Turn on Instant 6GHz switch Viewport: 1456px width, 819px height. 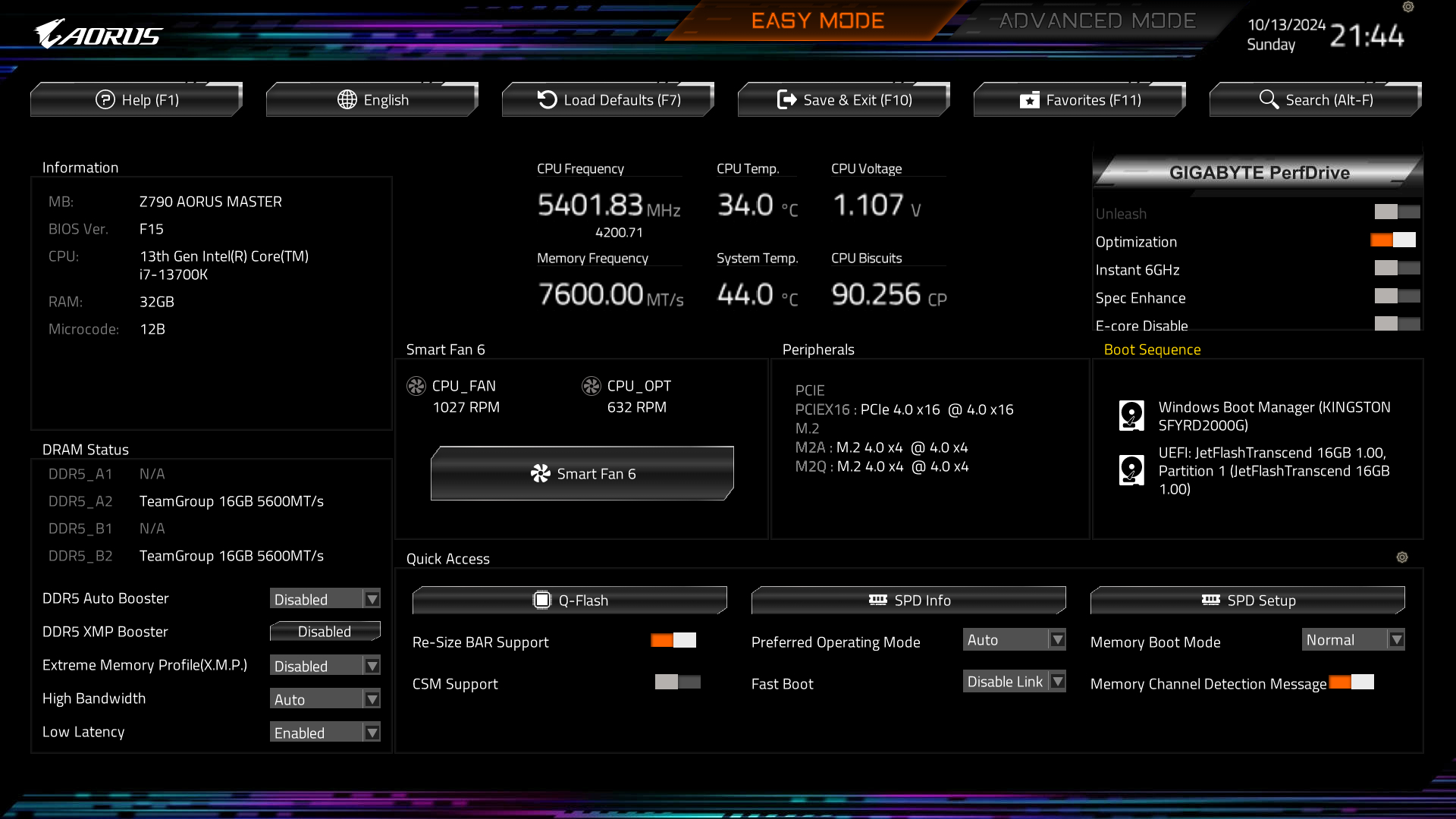[1397, 268]
